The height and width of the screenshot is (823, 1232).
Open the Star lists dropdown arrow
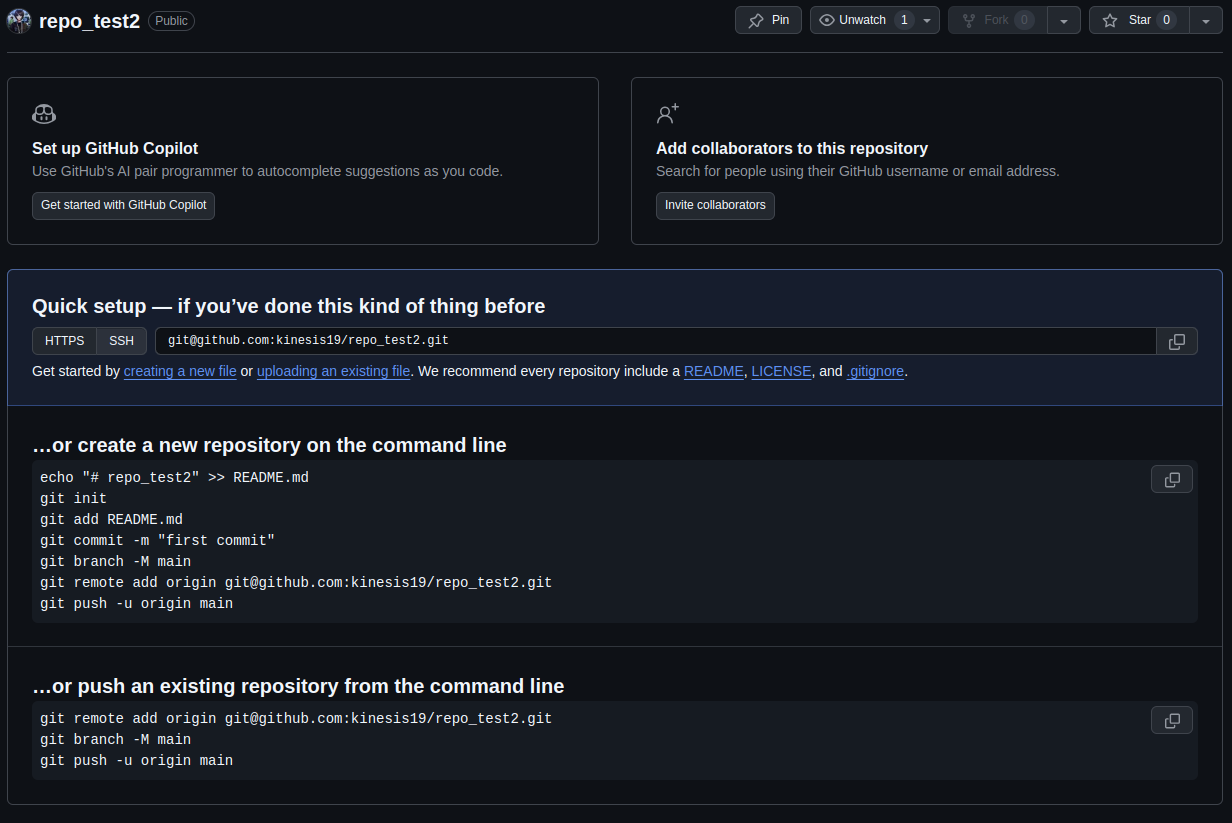click(1205, 20)
